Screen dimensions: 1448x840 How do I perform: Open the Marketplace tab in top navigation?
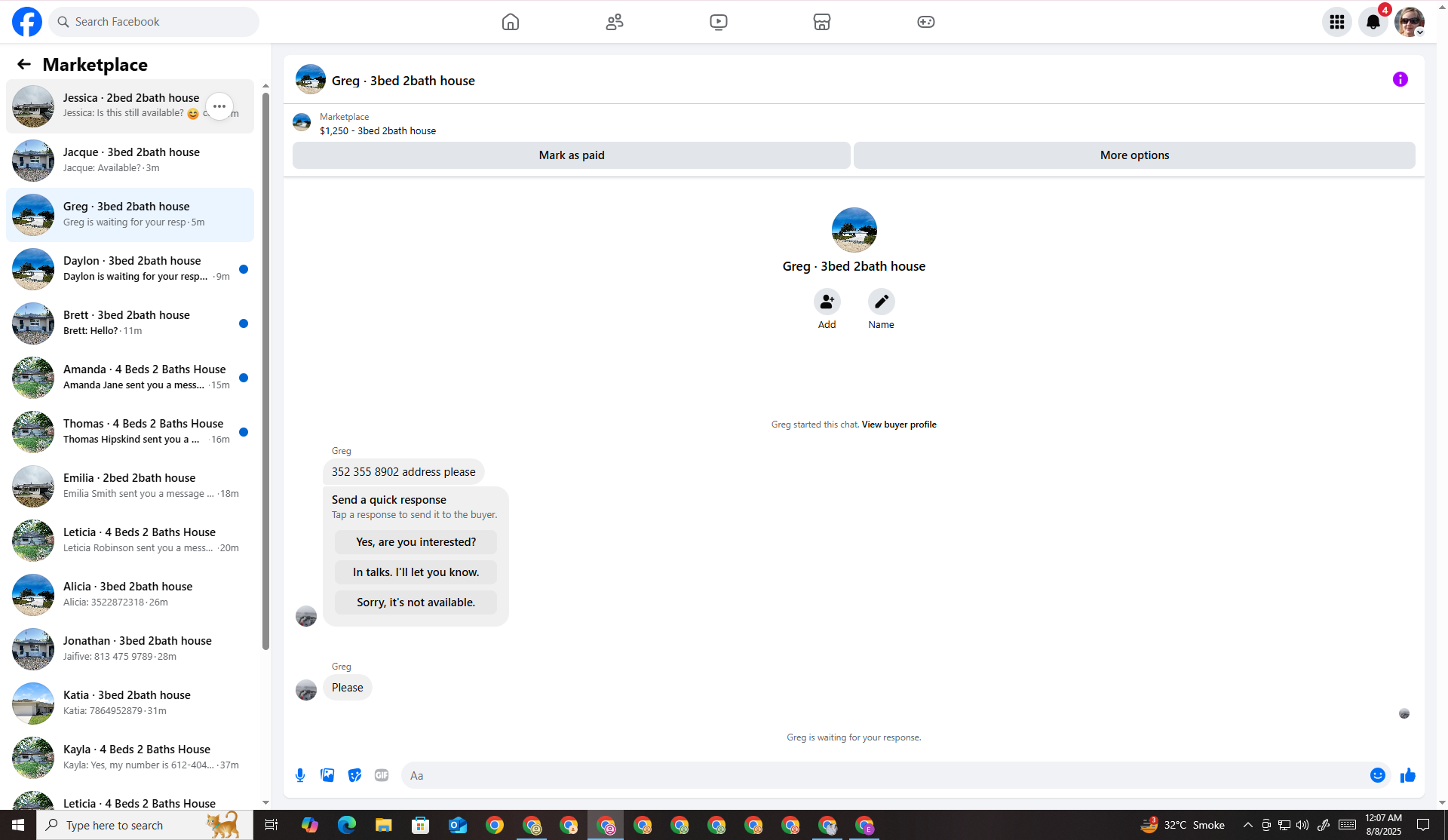822,22
